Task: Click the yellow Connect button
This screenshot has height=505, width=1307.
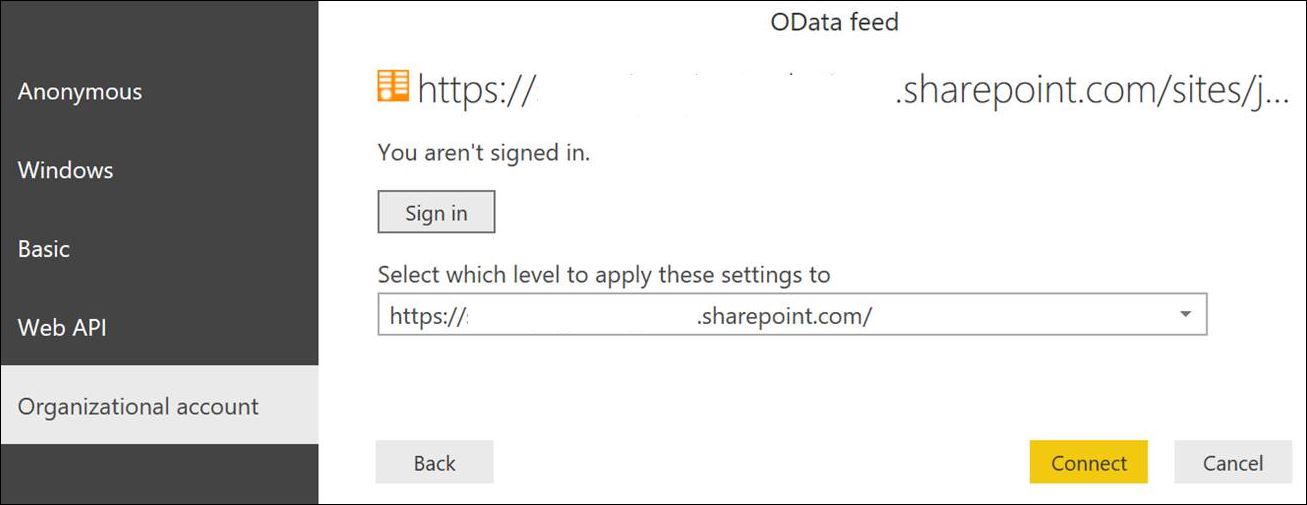Action: pos(1088,463)
